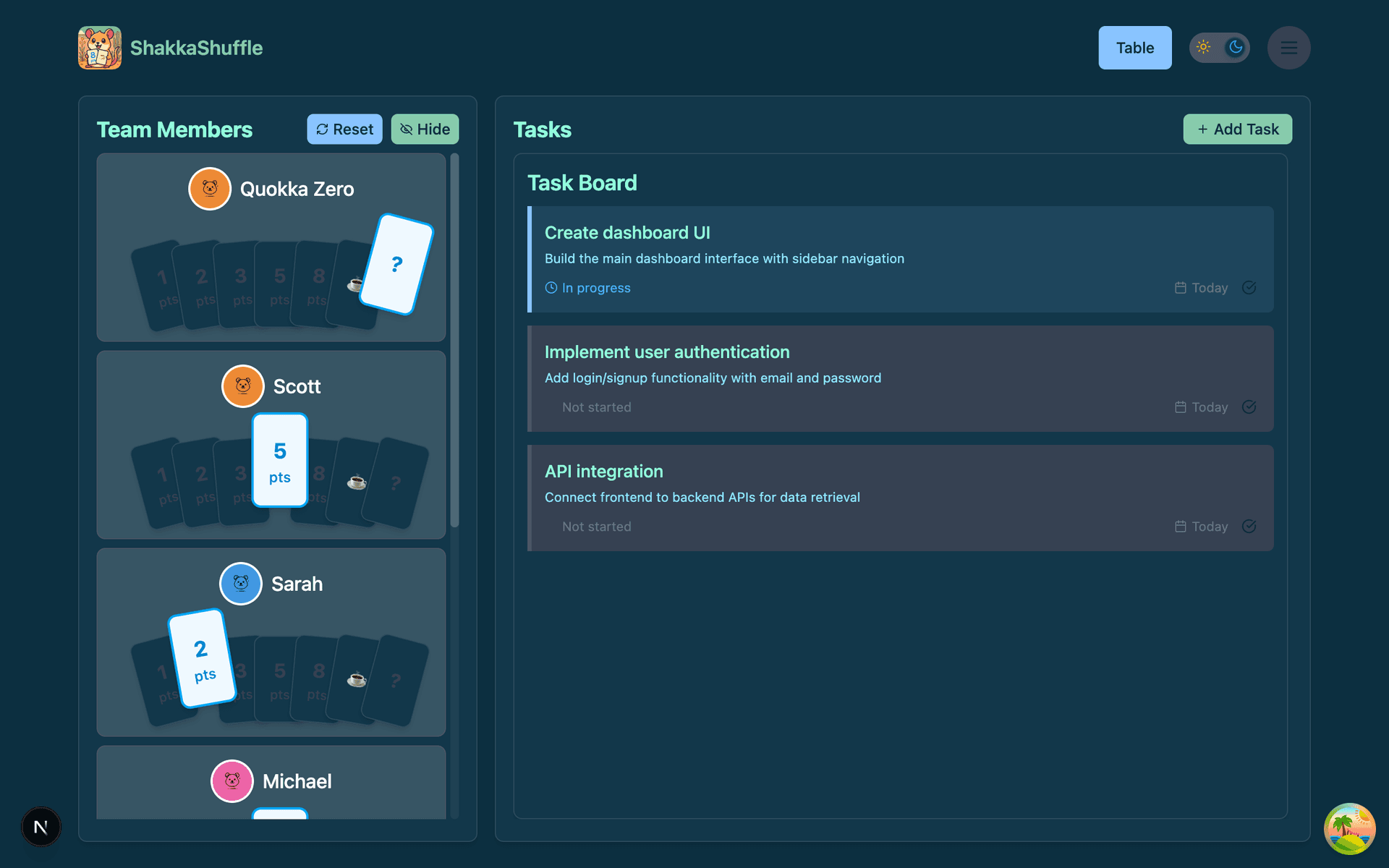
Task: Click the calendar icon on Create dashboard UI task
Action: tap(1180, 287)
